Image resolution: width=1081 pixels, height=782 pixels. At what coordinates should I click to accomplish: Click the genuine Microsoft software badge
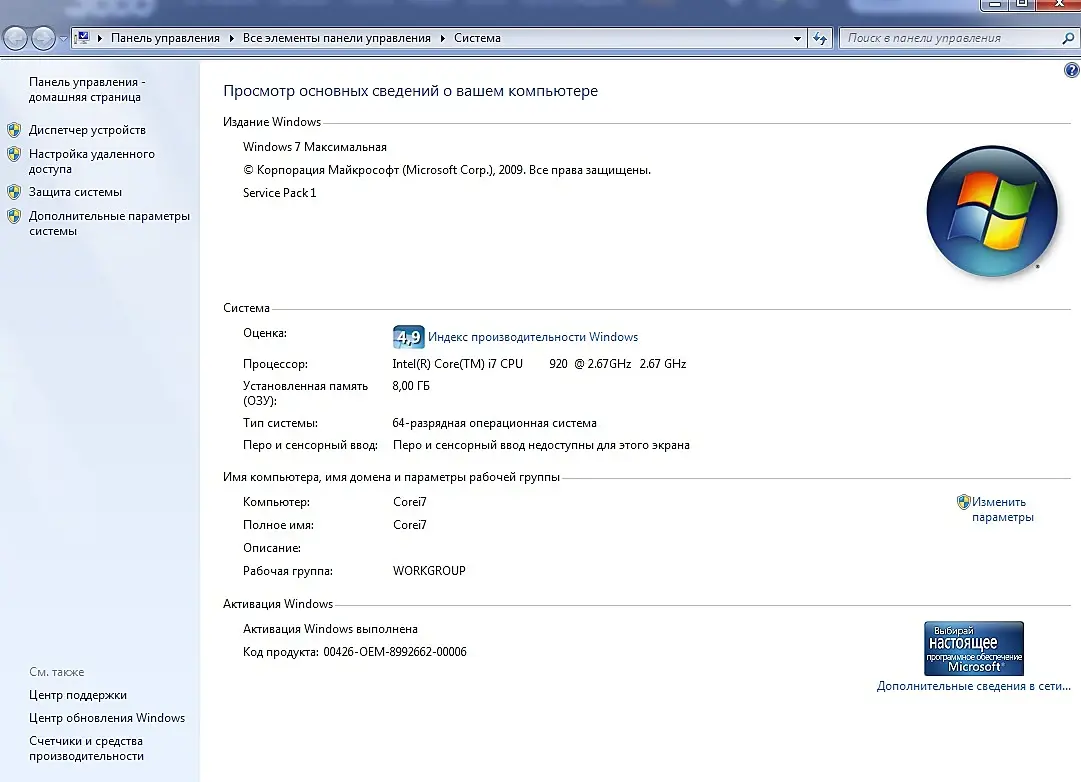click(973, 648)
